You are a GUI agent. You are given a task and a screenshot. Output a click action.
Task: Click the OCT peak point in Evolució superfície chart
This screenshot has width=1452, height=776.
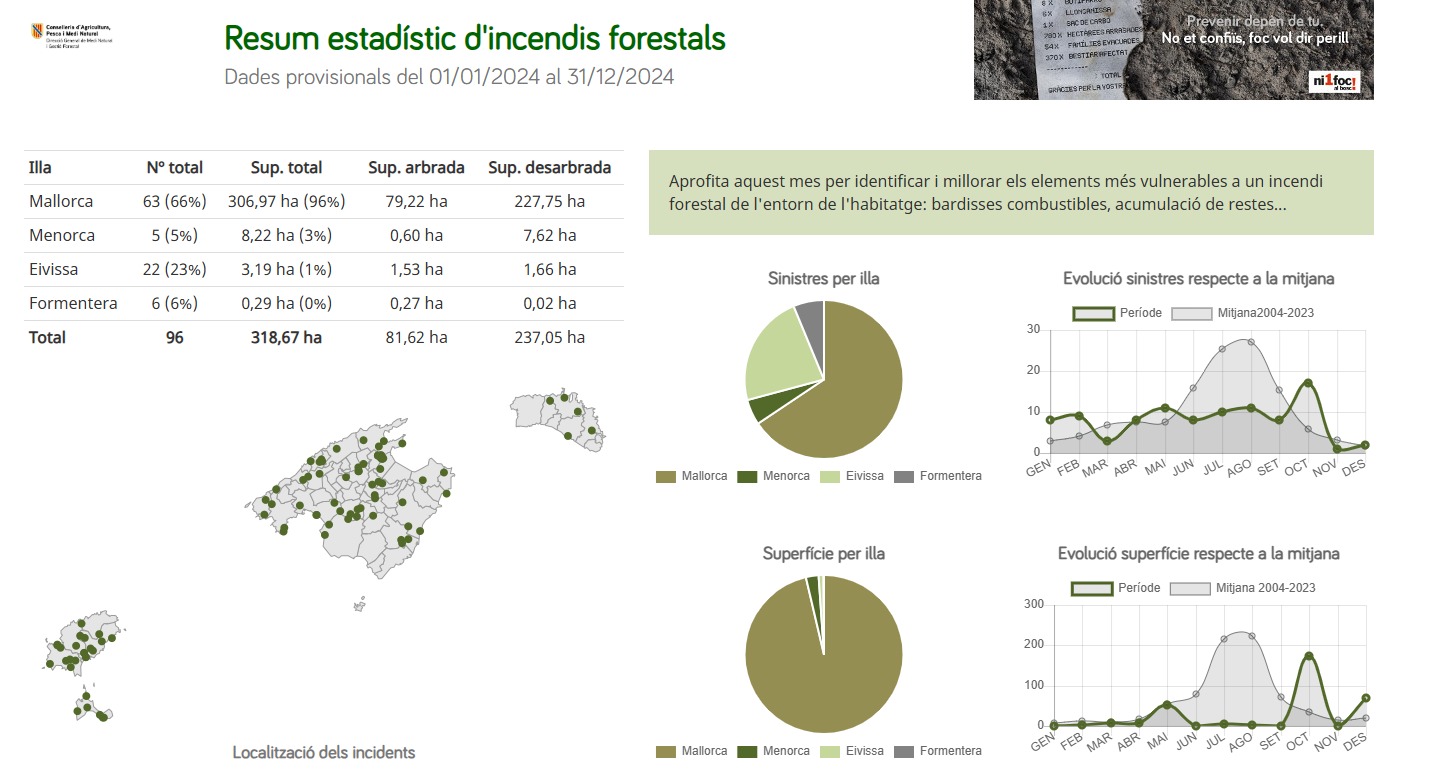click(1308, 656)
